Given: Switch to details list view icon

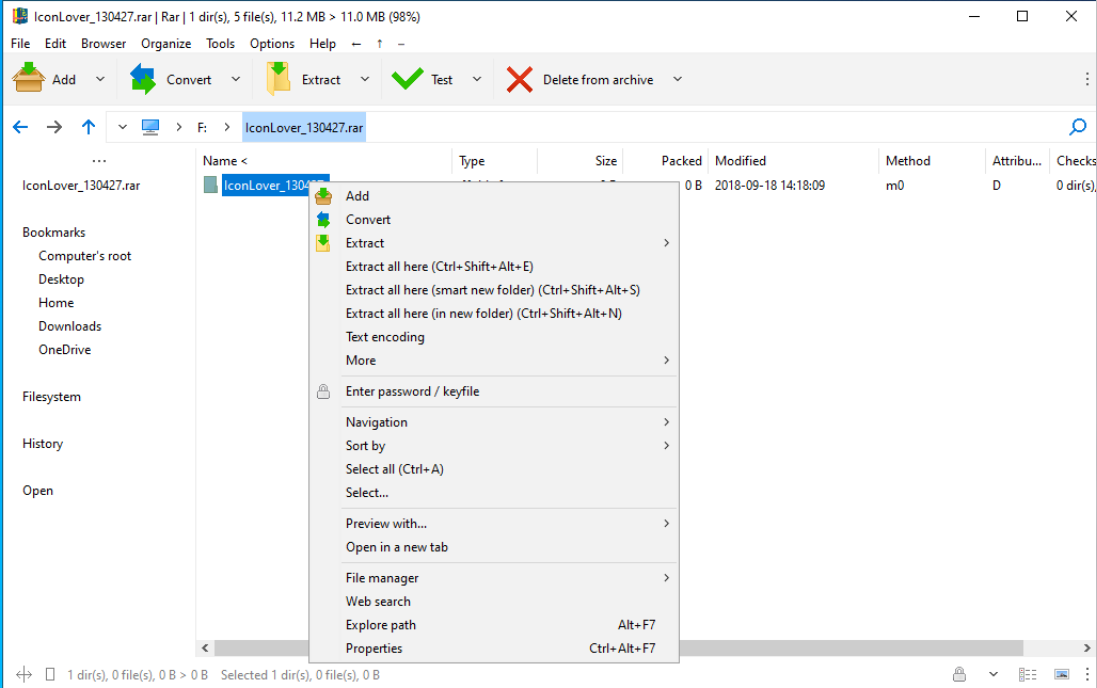Looking at the screenshot, I should coord(1027,675).
